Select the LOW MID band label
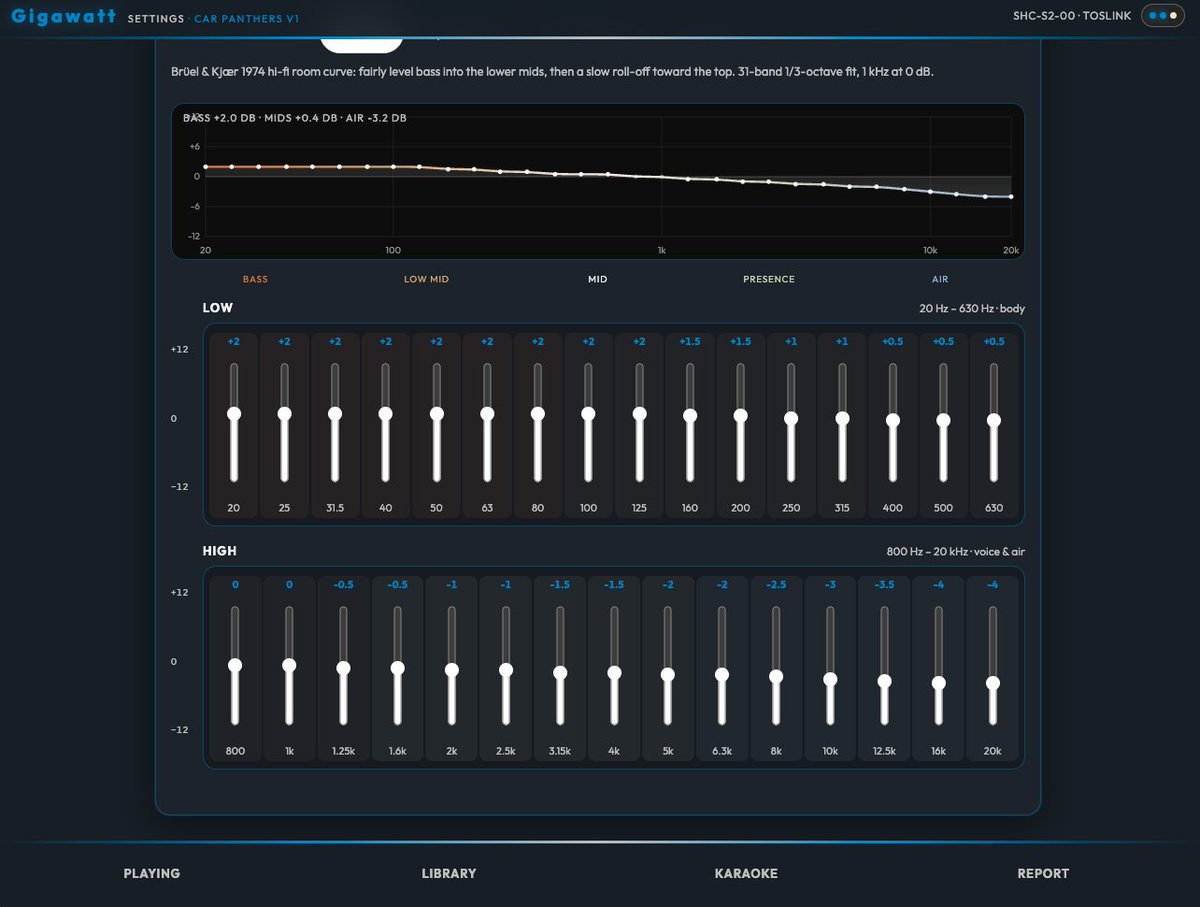This screenshot has height=907, width=1200. point(426,279)
